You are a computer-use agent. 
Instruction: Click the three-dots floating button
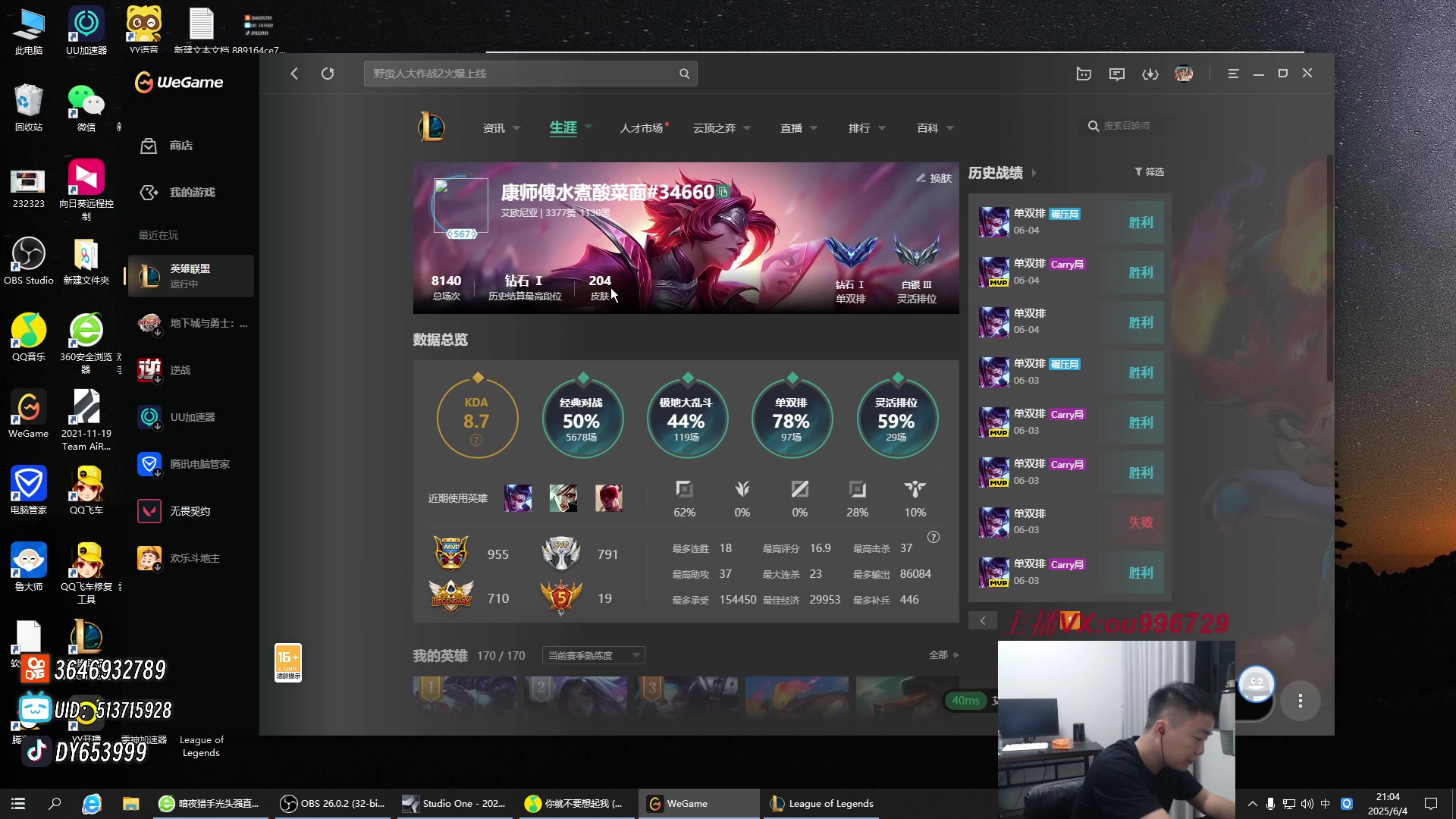(x=1301, y=701)
